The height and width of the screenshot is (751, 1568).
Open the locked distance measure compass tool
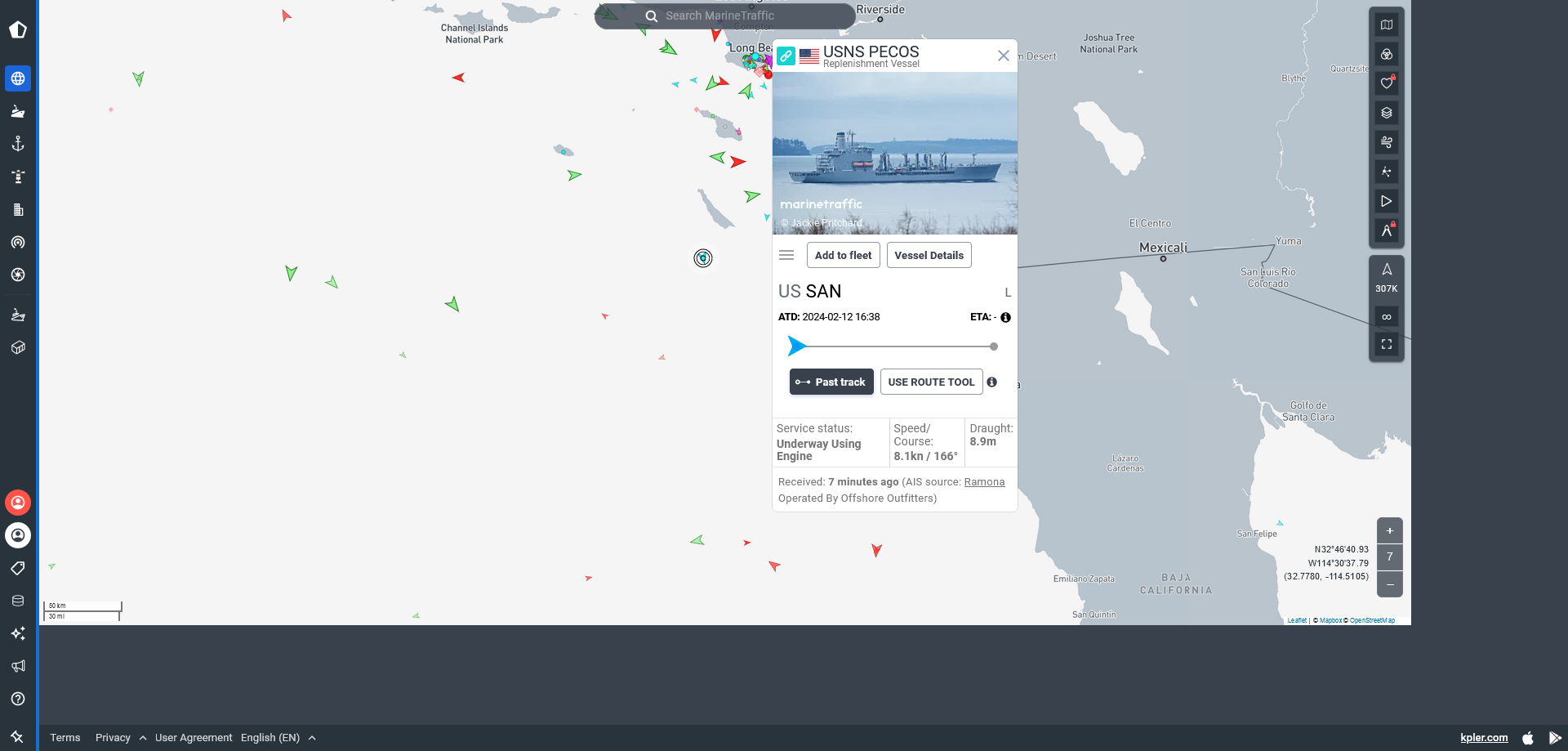tap(1387, 230)
